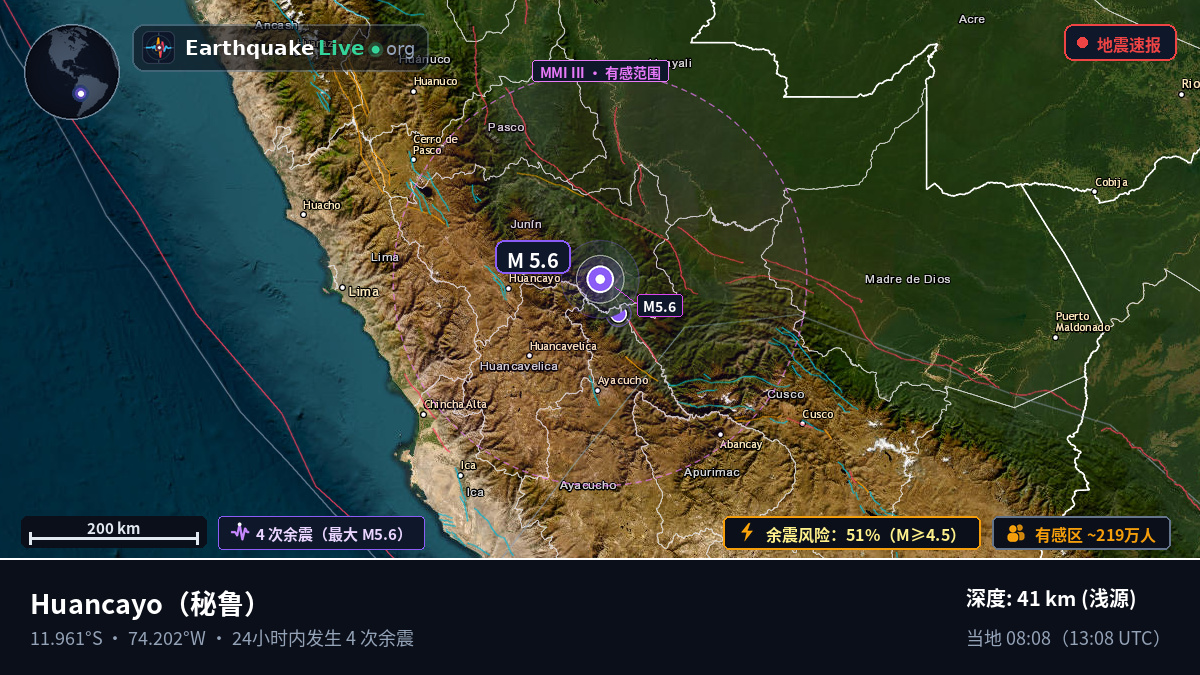This screenshot has height=675, width=1200.
Task: Click the 11.961°S latitude value
Action: click(x=66, y=638)
